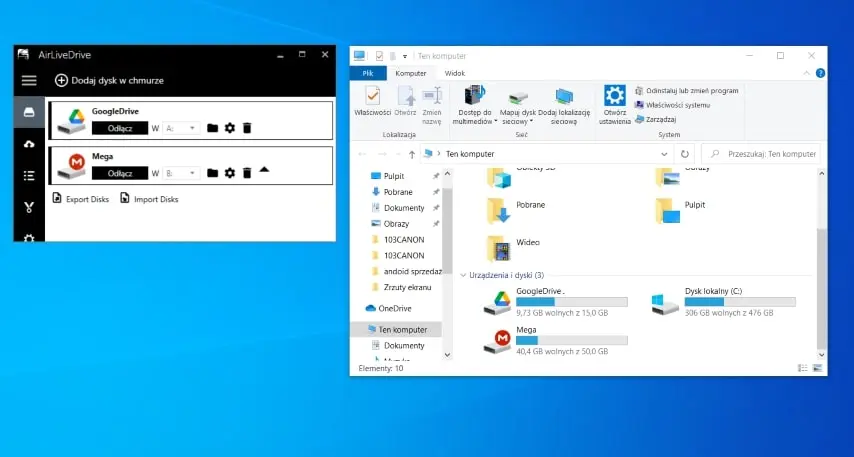Select the cloud upload sidebar icon
Viewport: 854px width, 457px height.
(x=29, y=144)
